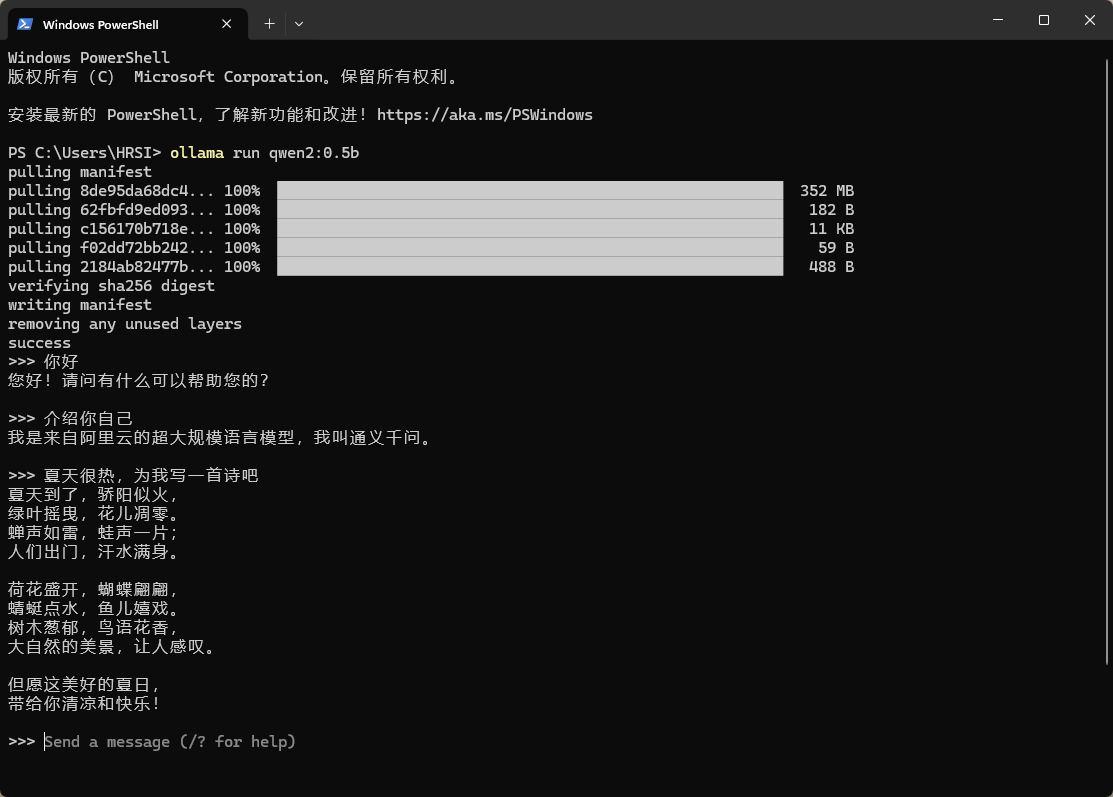Open a new tab with plus button
Image resolution: width=1113 pixels, height=797 pixels.
[x=269, y=23]
